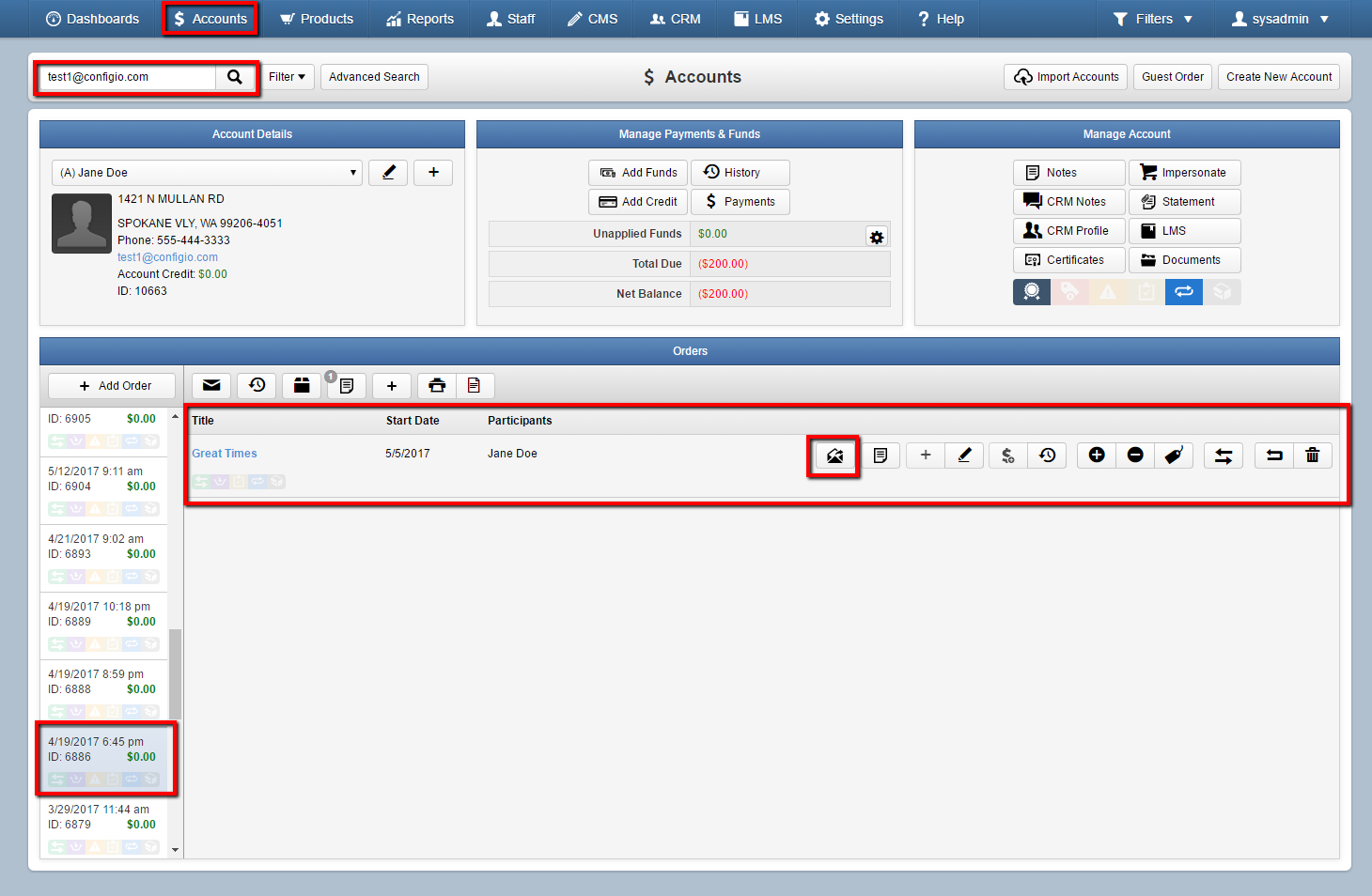Click the Add Funds button

click(639, 173)
